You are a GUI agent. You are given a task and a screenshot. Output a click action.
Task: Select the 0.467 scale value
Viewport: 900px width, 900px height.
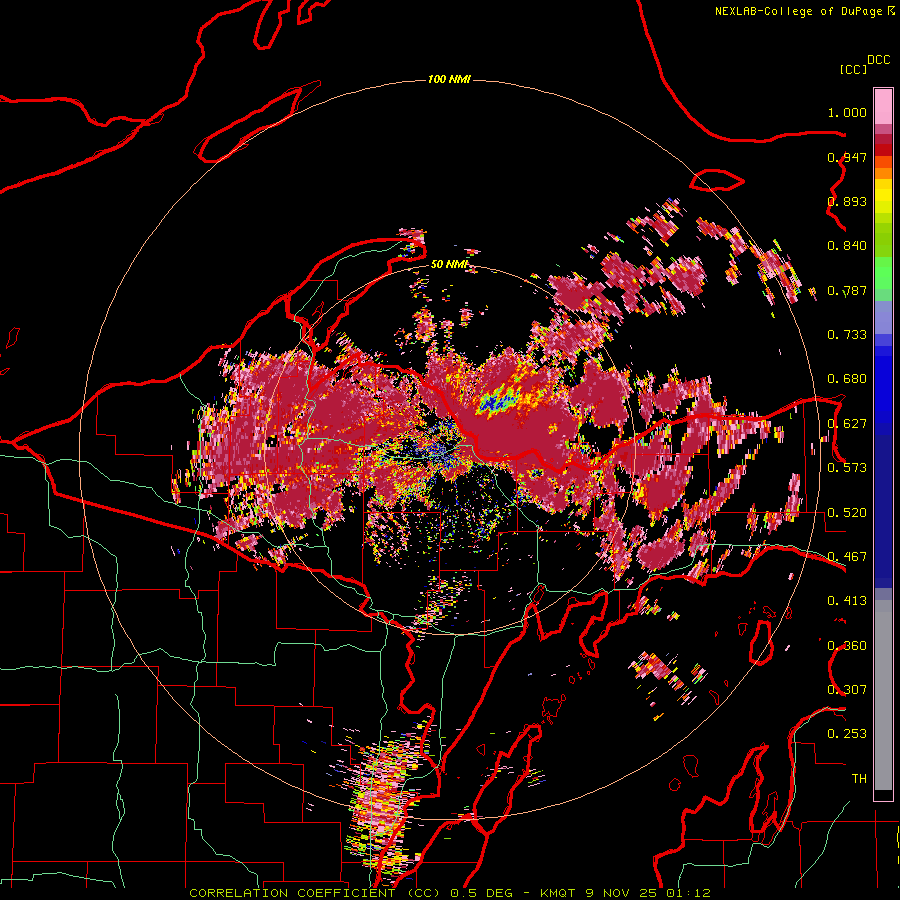[847, 557]
